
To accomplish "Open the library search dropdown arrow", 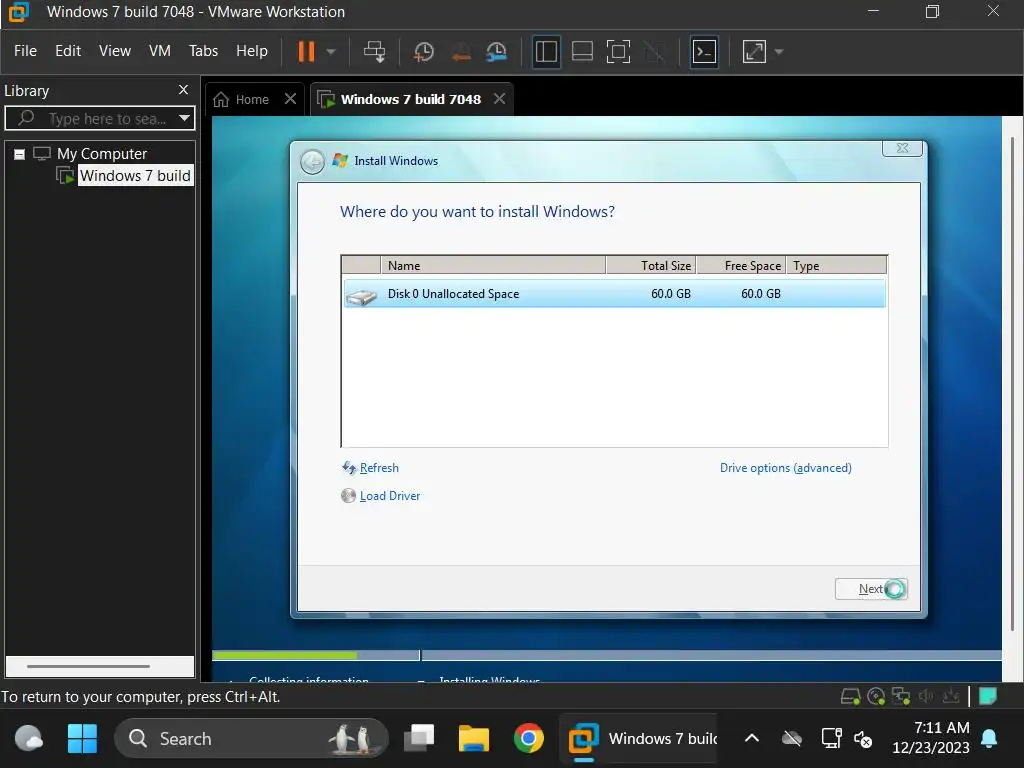I will click(185, 118).
